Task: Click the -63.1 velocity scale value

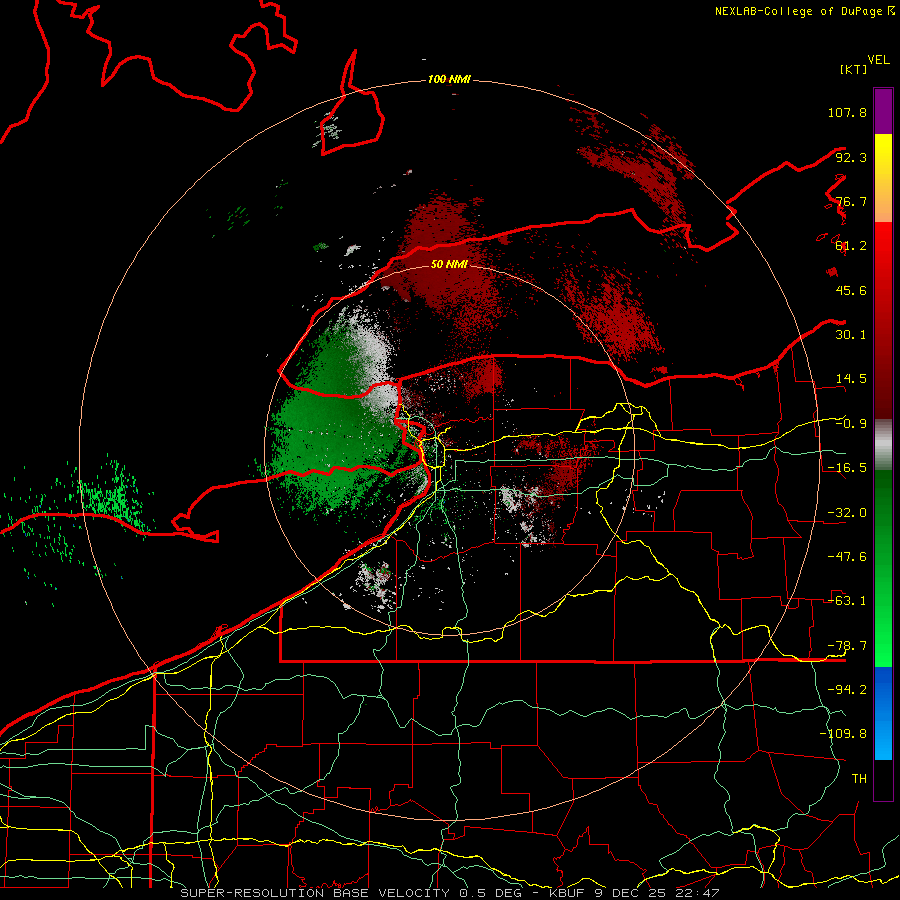Action: [x=847, y=601]
